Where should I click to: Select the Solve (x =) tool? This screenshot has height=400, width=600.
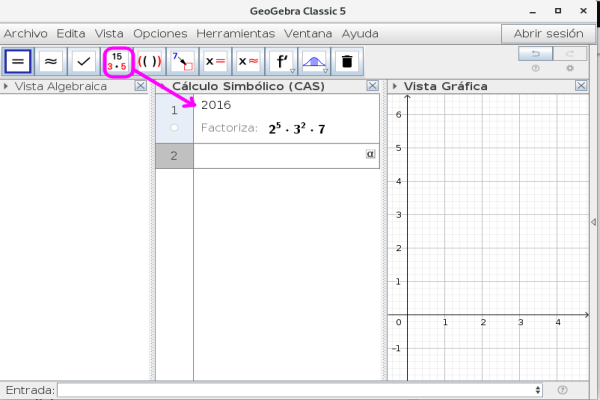215,61
